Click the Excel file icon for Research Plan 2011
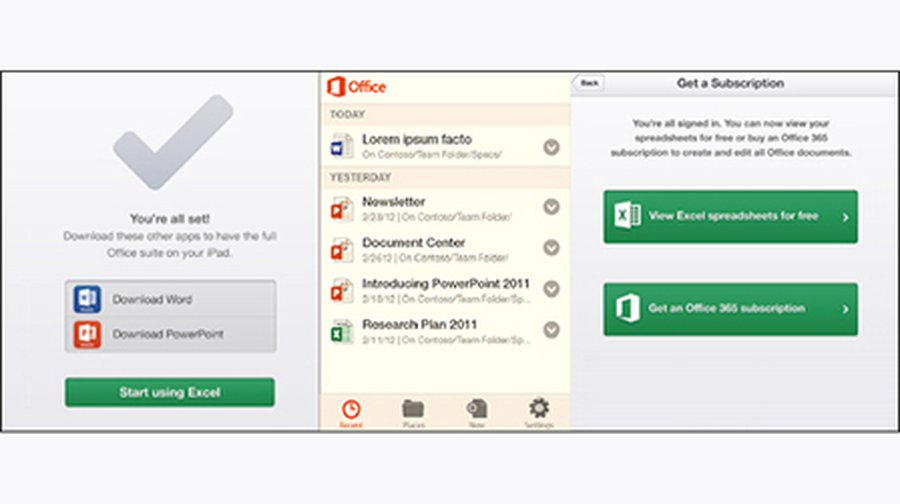This screenshot has width=900, height=504. coord(342,332)
